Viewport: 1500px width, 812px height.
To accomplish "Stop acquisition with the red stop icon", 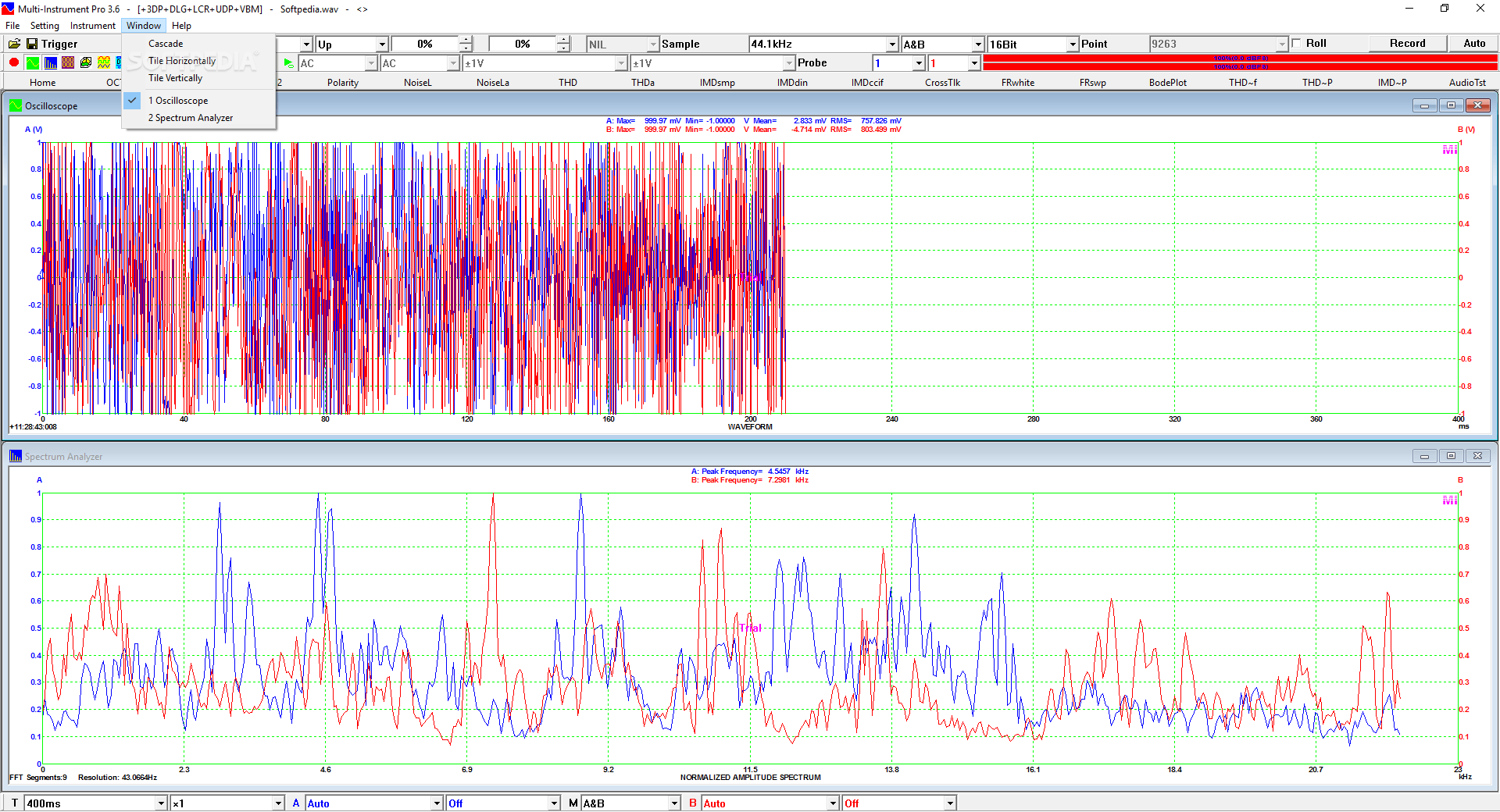I will click(x=13, y=62).
